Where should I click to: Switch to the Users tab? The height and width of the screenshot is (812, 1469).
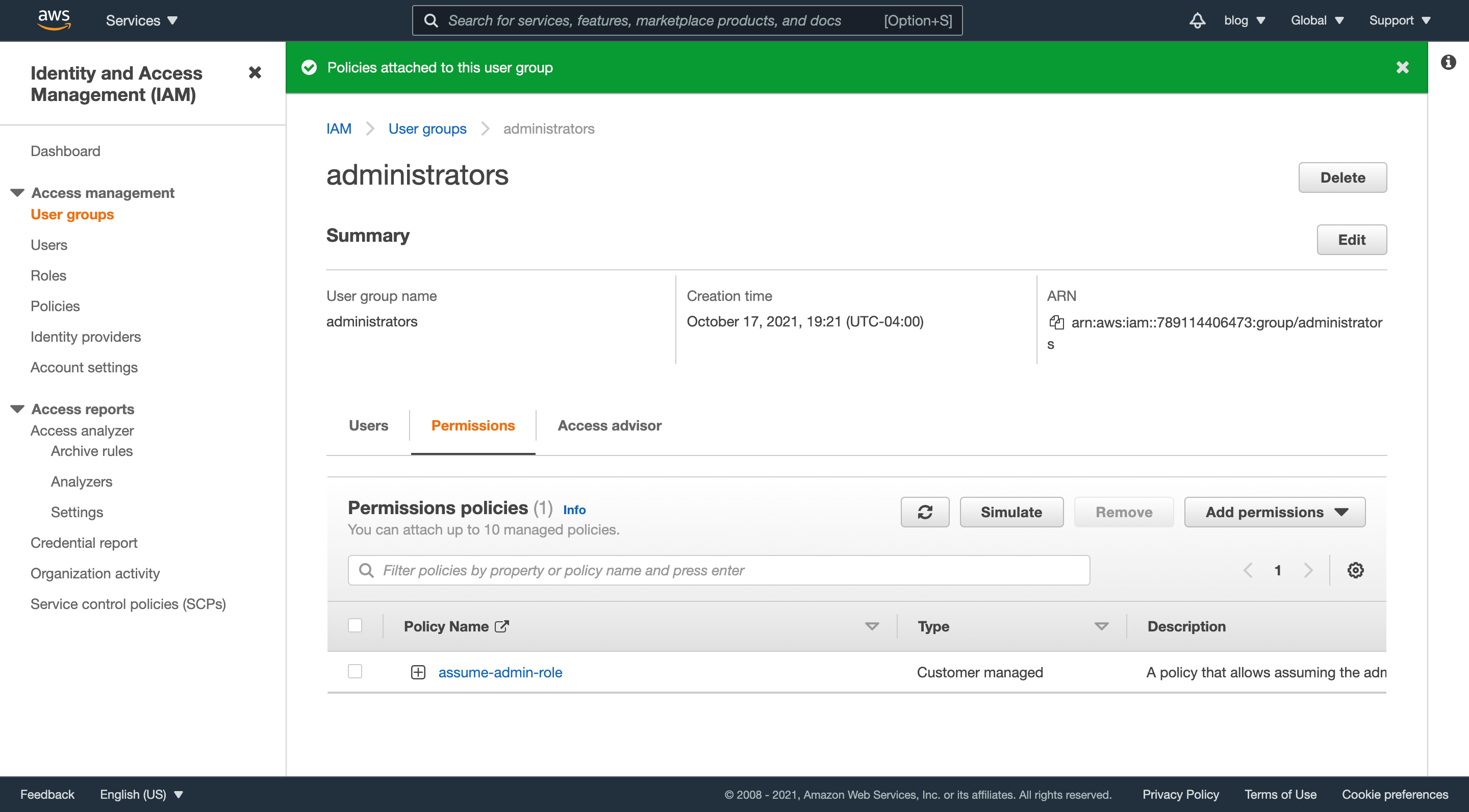pyautogui.click(x=368, y=425)
